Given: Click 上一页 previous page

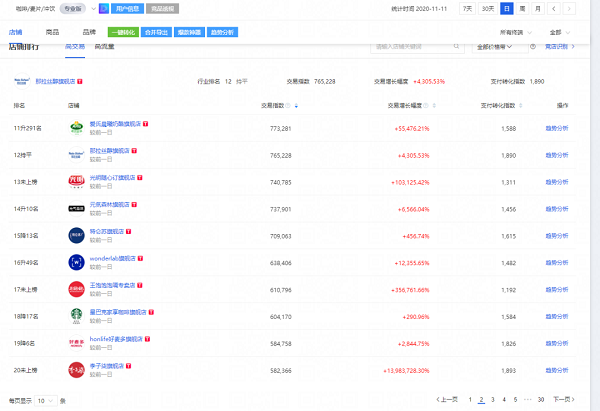Looking at the screenshot, I should tap(447, 400).
